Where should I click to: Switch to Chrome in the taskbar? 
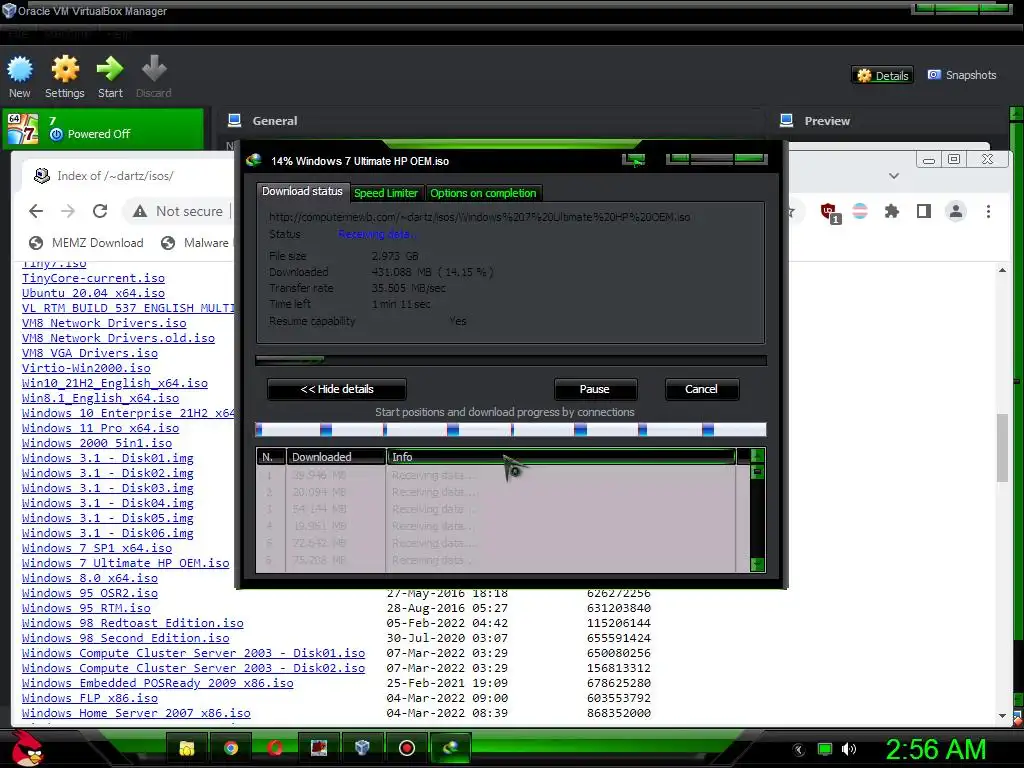point(231,748)
